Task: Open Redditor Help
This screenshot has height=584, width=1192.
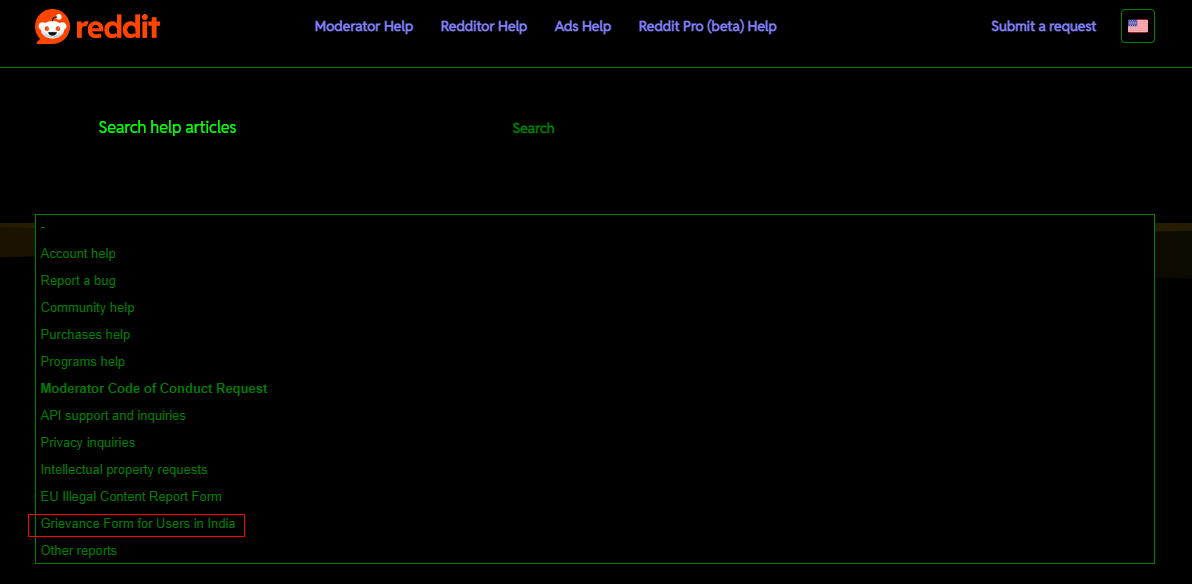Action: [483, 27]
